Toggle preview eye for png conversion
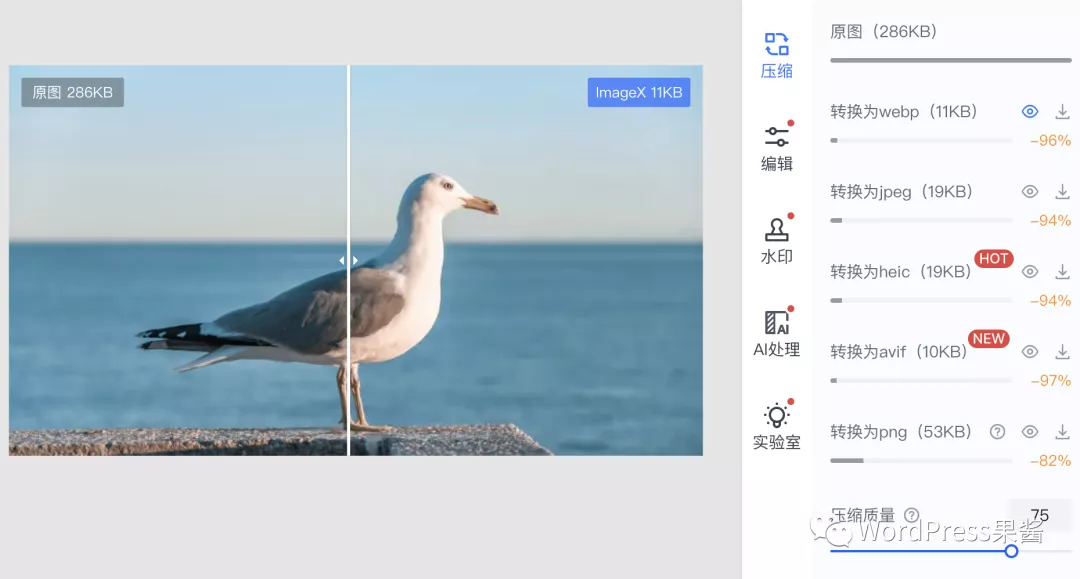 point(1030,432)
